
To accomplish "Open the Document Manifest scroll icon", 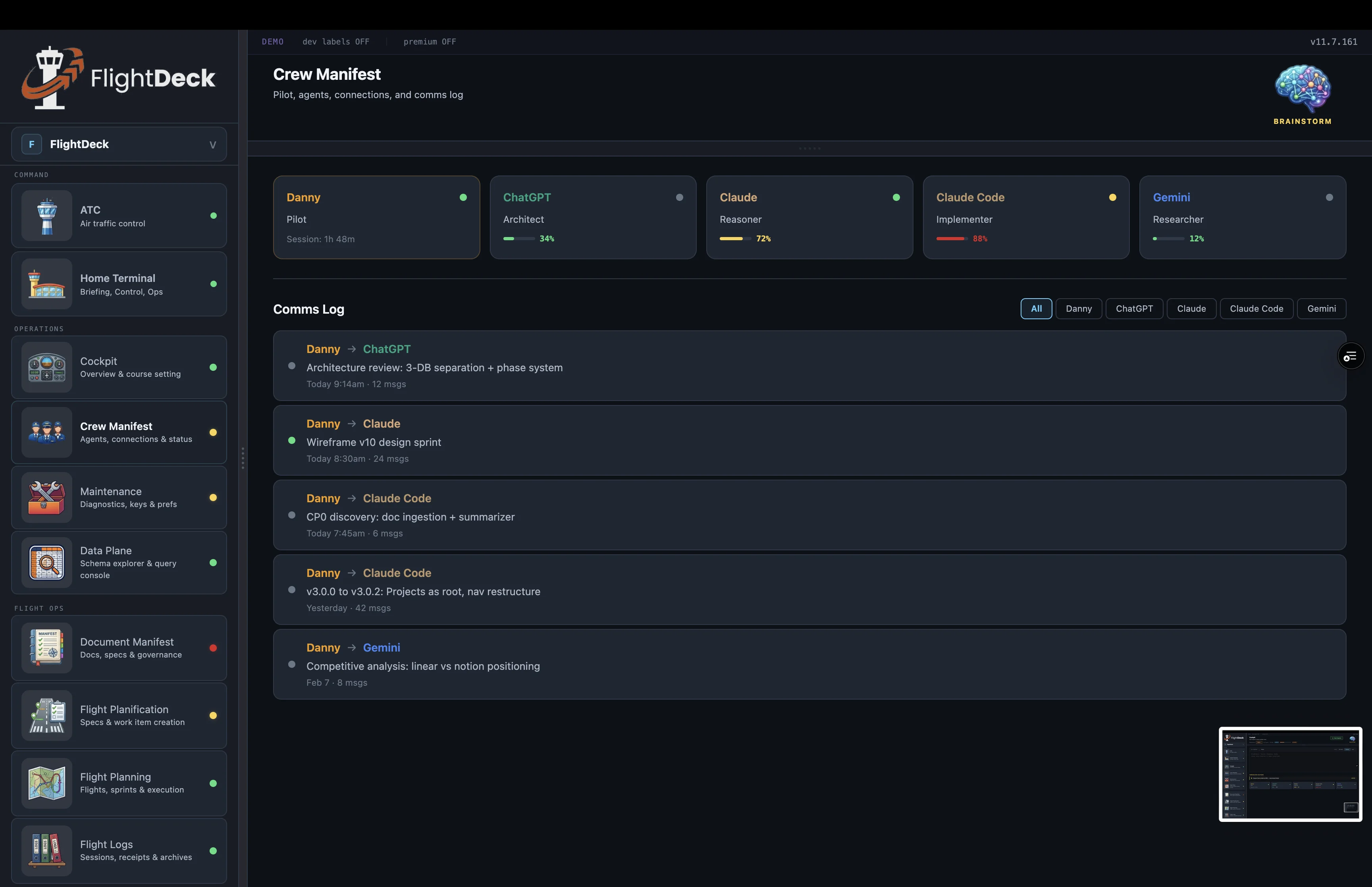I will [x=46, y=648].
